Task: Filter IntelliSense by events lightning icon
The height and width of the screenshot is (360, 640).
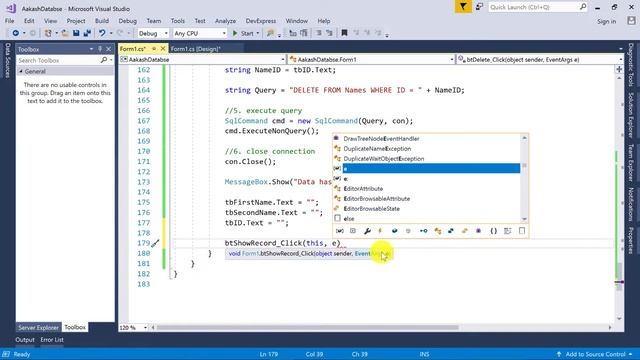Action: point(380,231)
